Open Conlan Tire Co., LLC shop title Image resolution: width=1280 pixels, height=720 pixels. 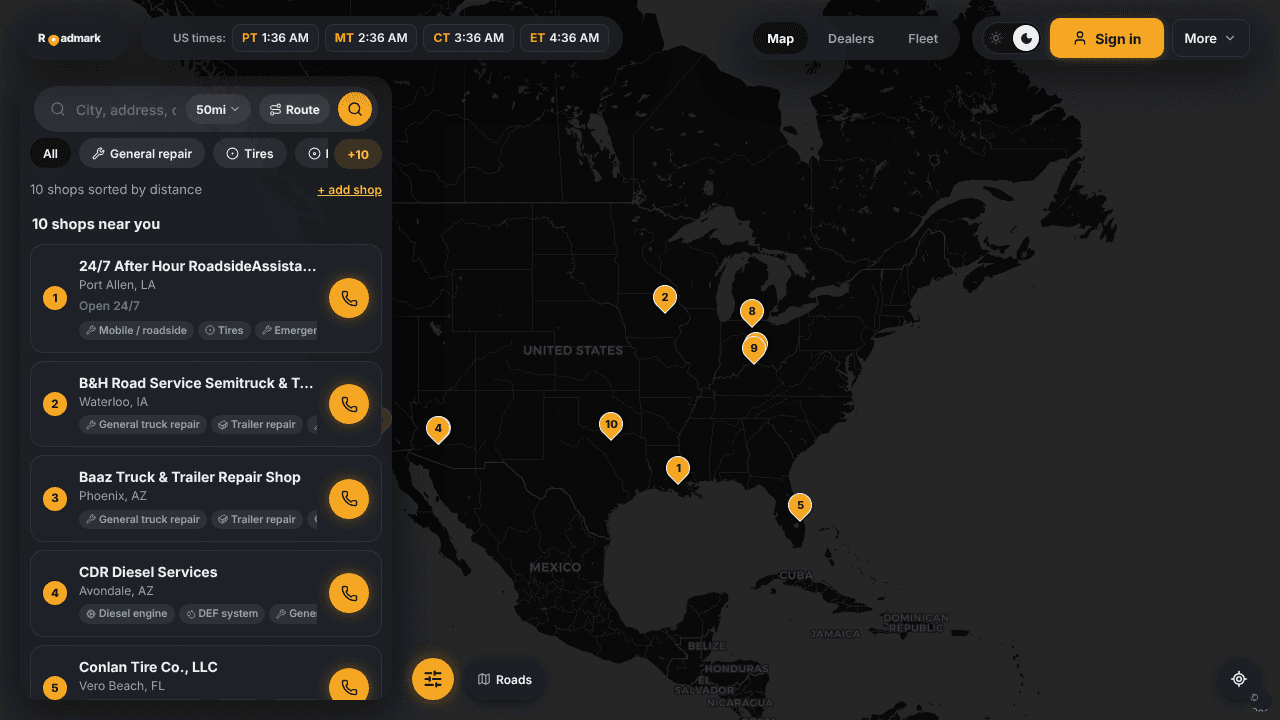148,667
